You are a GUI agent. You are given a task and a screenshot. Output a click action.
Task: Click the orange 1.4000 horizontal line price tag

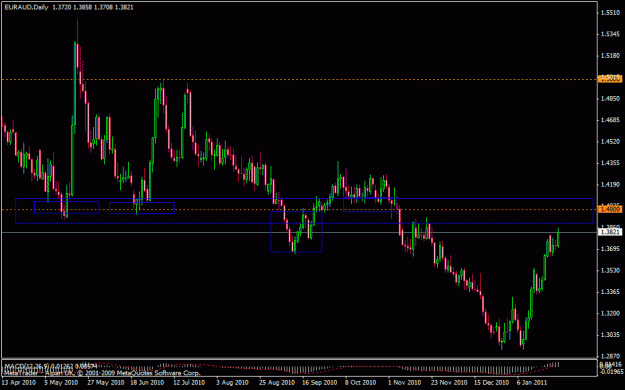(x=611, y=209)
